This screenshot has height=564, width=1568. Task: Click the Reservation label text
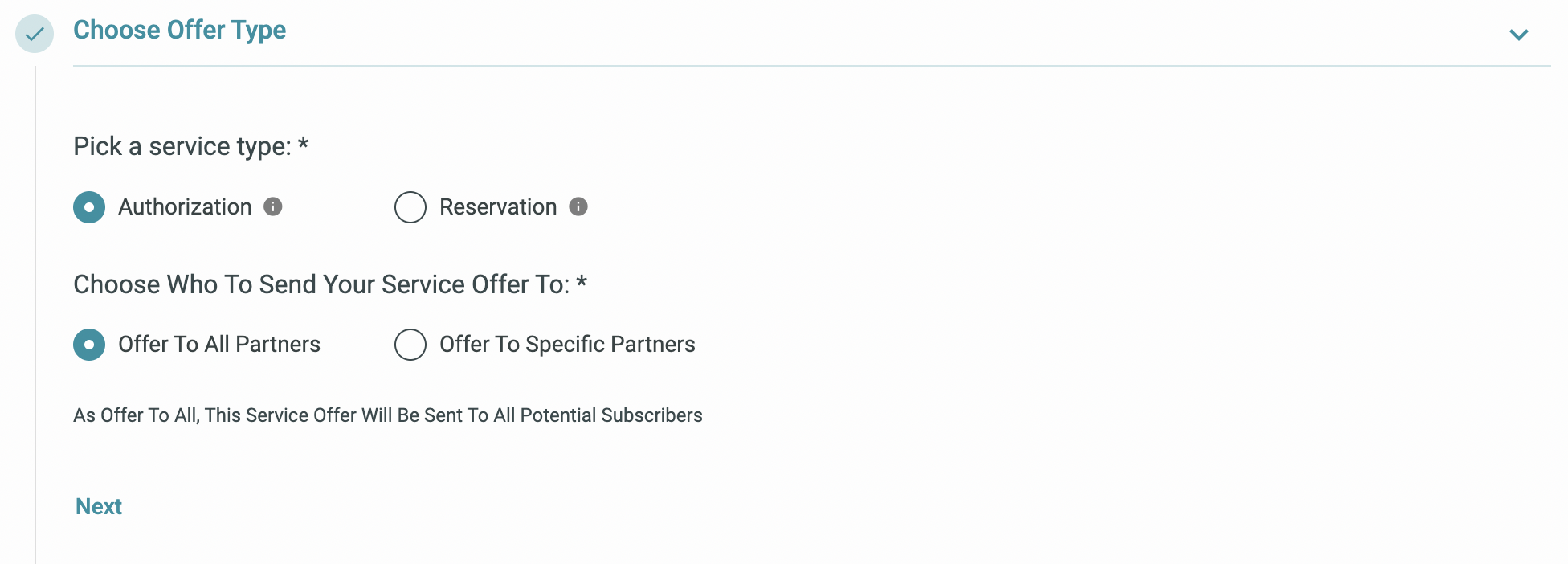click(x=498, y=207)
